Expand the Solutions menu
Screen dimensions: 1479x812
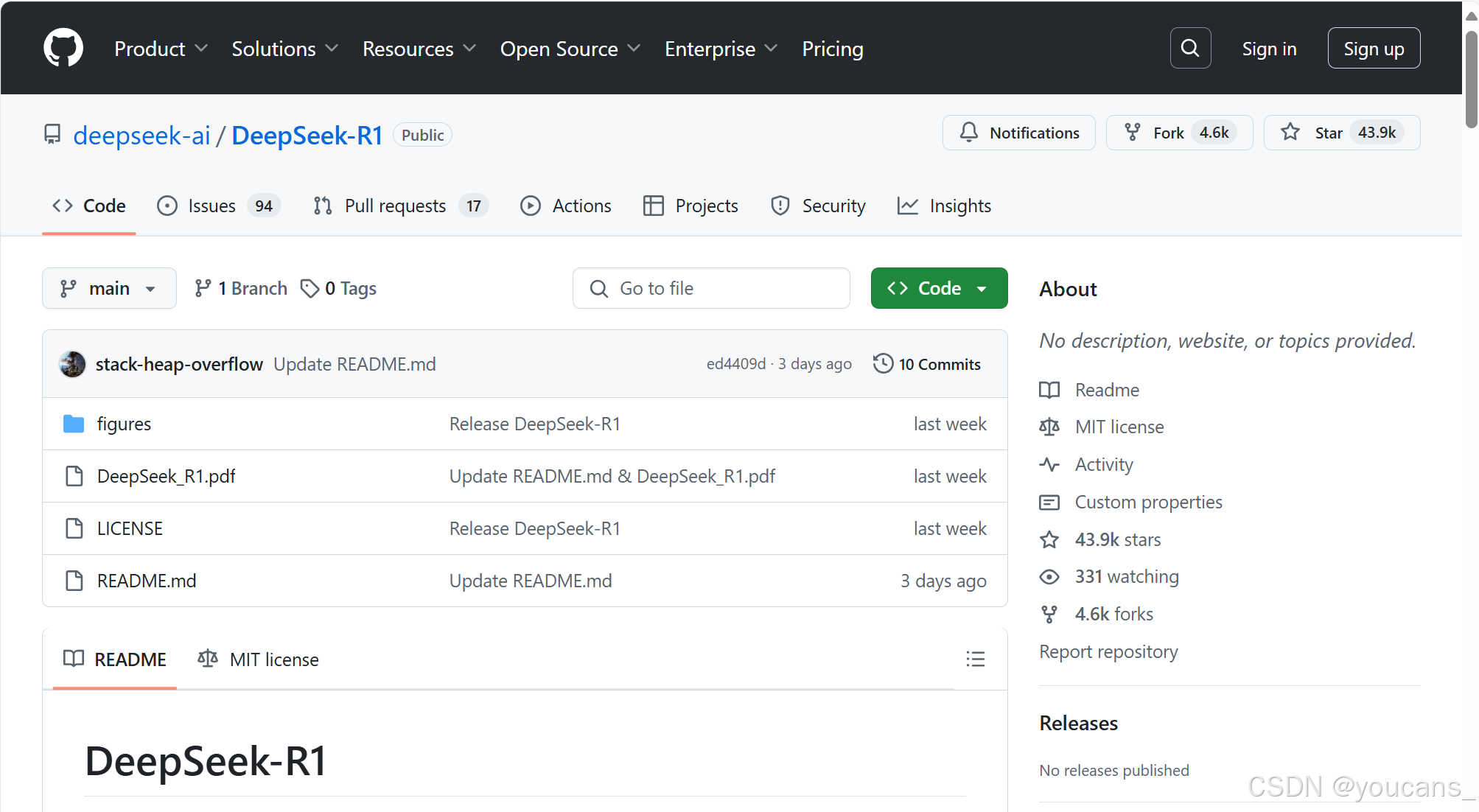tap(284, 49)
